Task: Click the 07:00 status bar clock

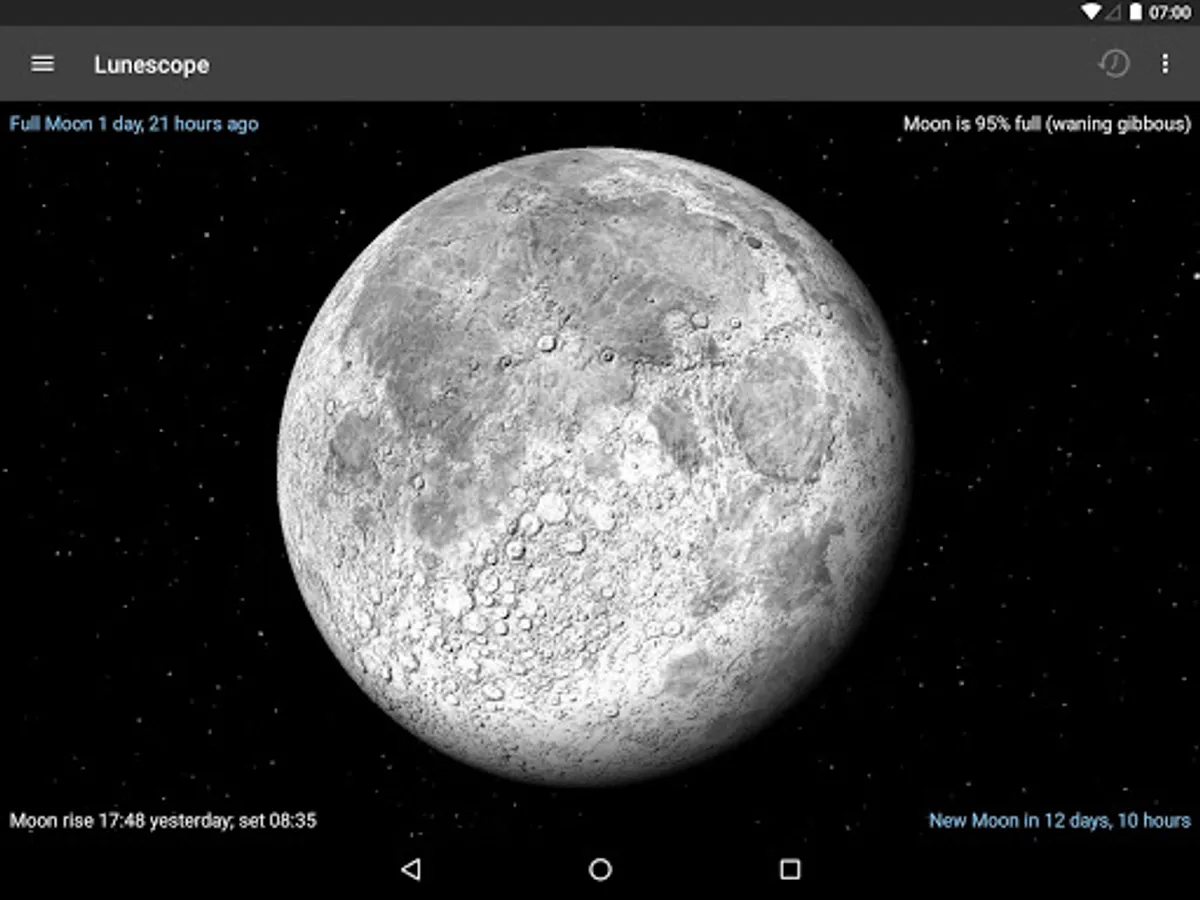Action: coord(1169,13)
